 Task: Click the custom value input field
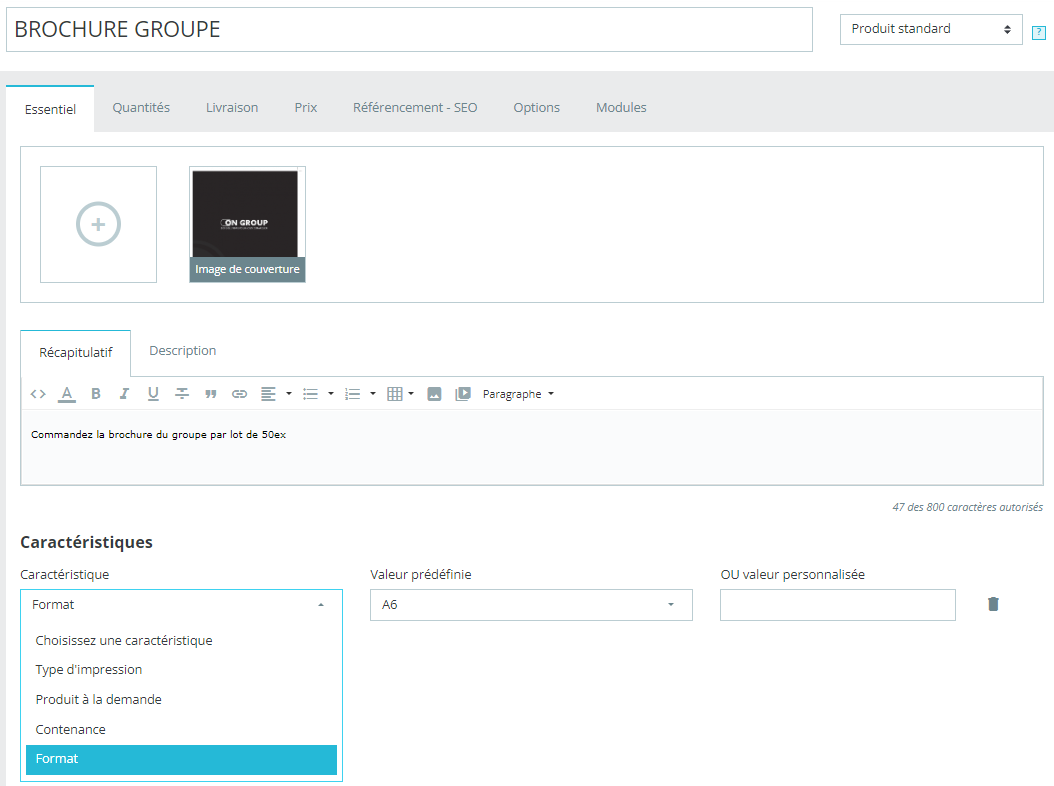(837, 605)
